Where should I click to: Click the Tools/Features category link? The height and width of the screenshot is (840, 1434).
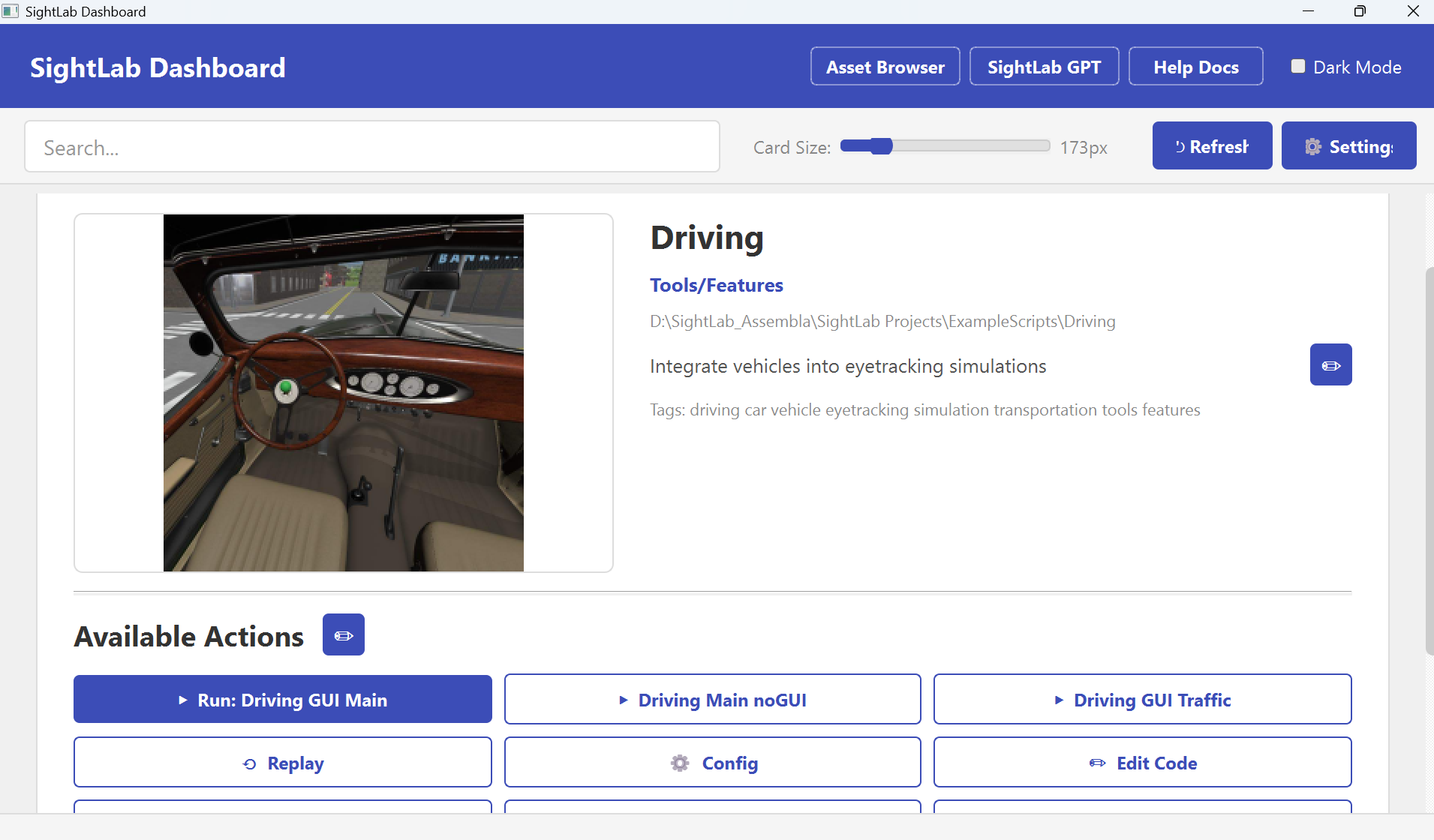[716, 285]
